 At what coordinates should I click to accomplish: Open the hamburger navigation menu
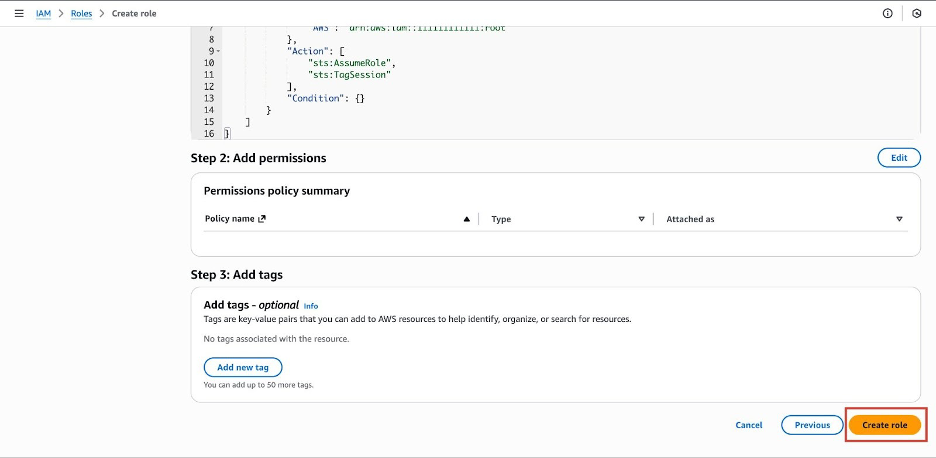(x=19, y=13)
